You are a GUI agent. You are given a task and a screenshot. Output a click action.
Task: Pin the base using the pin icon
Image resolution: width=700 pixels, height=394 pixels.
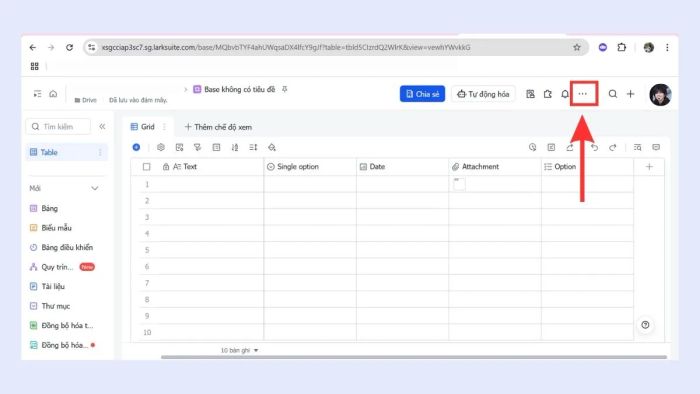284,89
